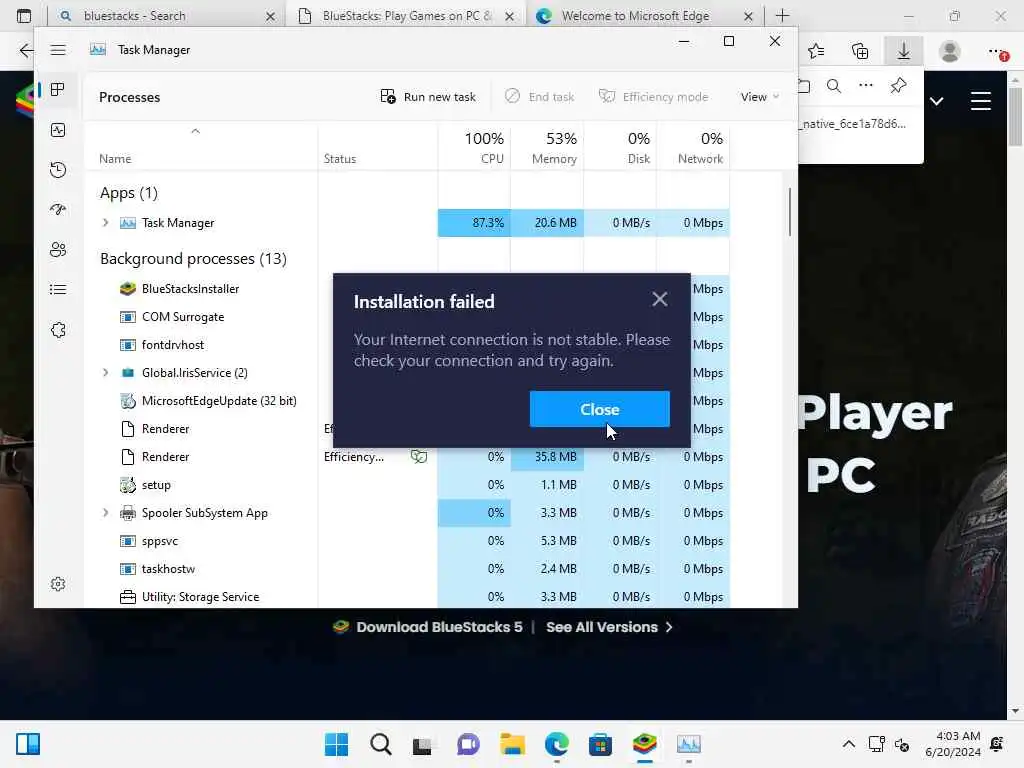Switch to BlueStacks: Play Games on PC tab

point(405,16)
